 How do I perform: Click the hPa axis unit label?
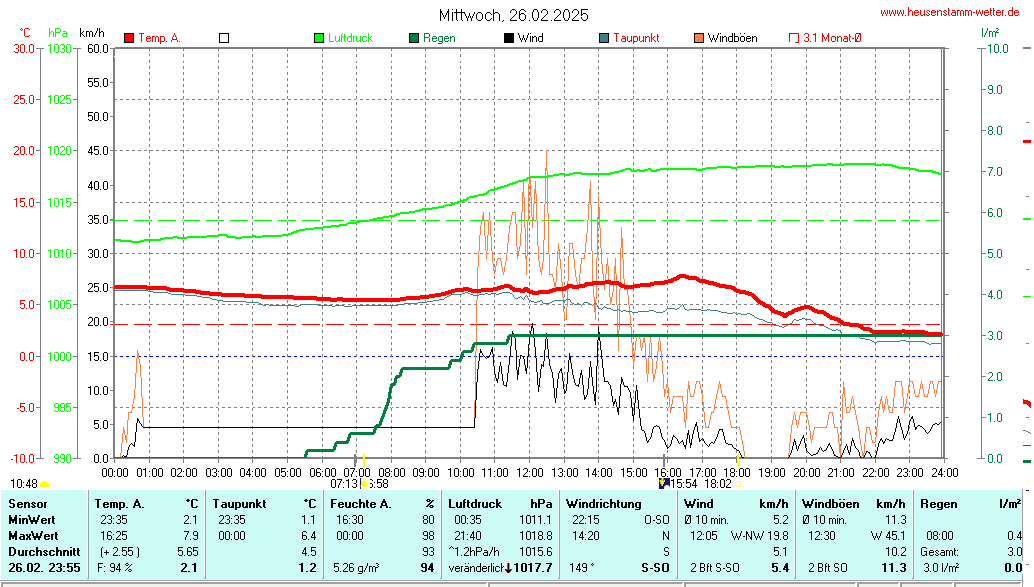click(58, 33)
